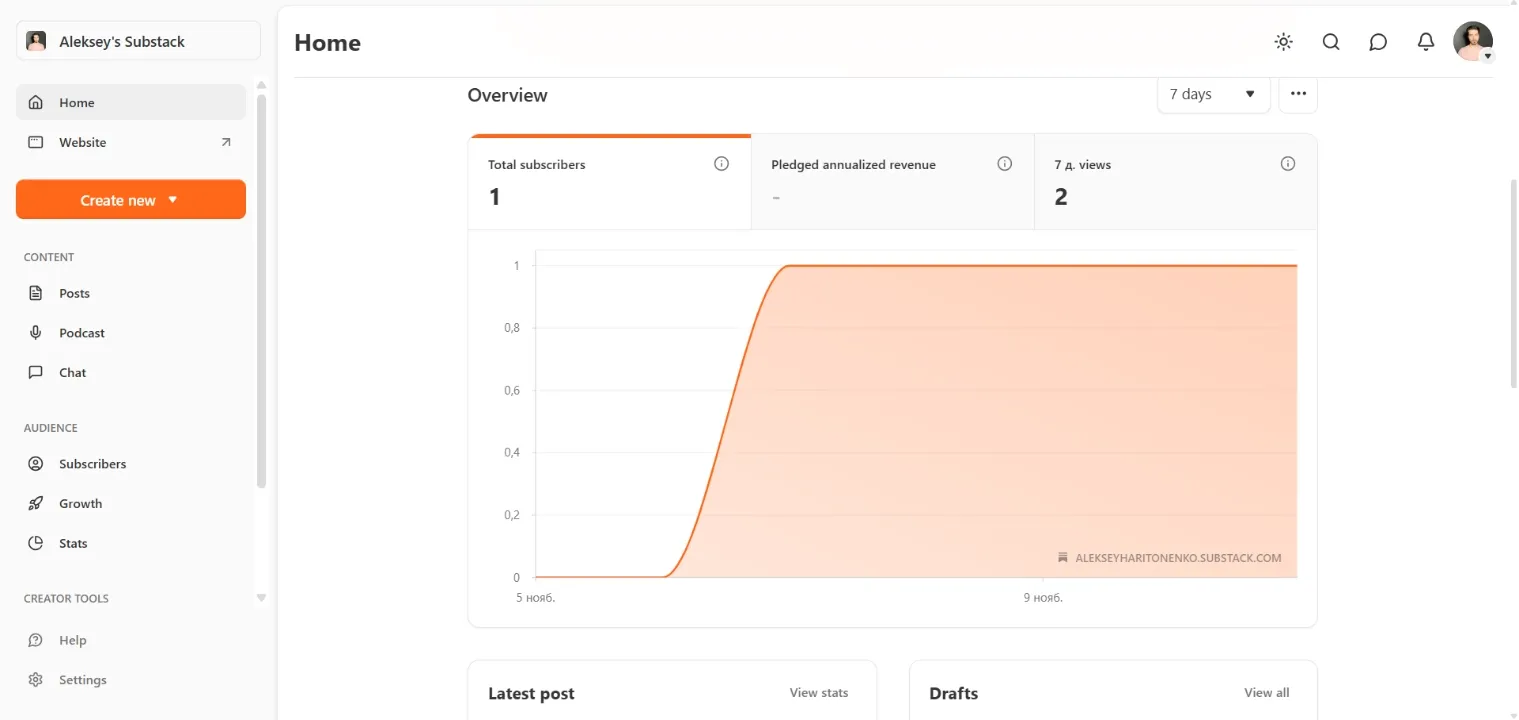Click the Help question bubble icon
This screenshot has height=720, width=1519.
(36, 640)
